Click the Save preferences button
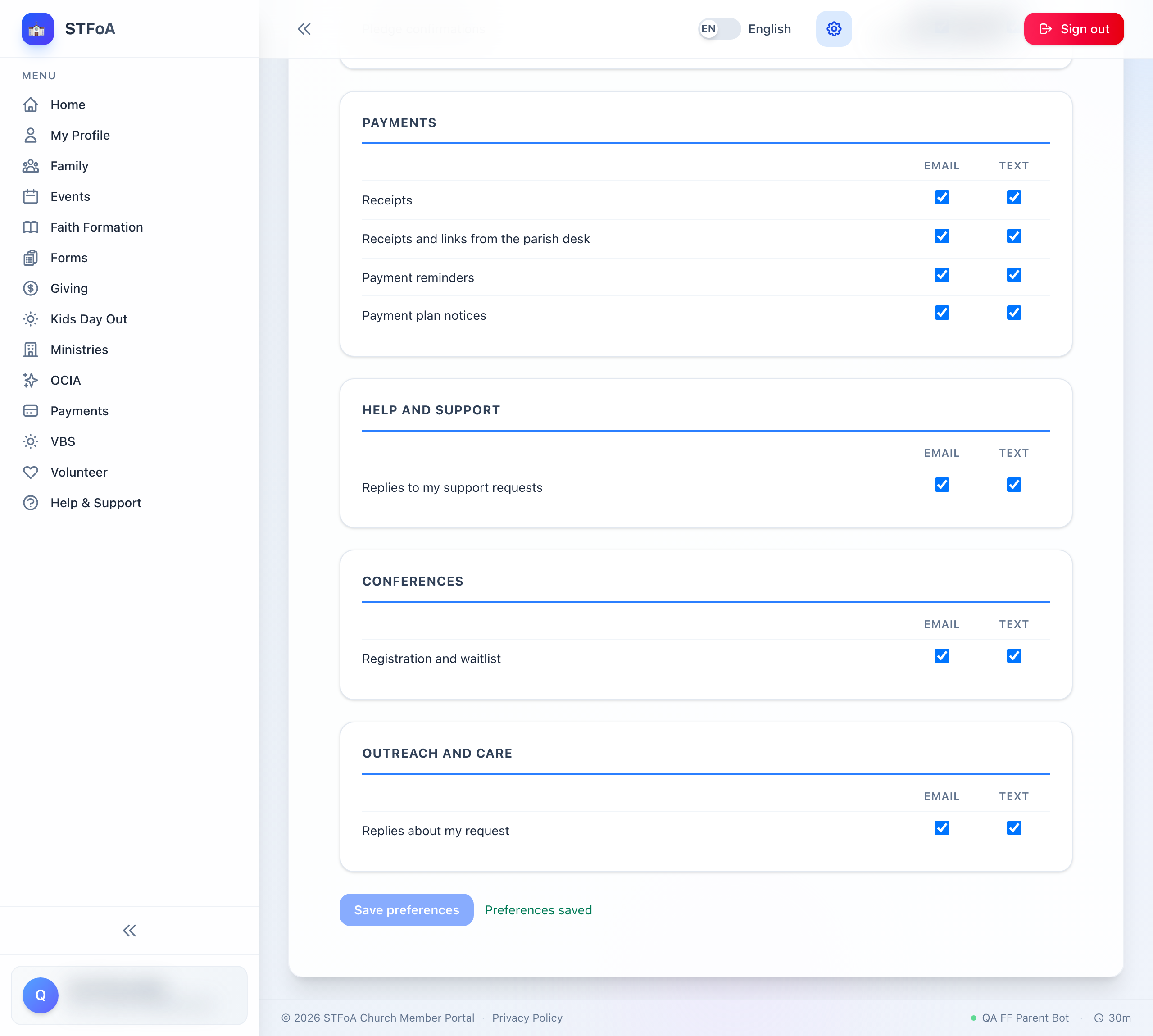This screenshot has width=1153, height=1036. [x=406, y=909]
